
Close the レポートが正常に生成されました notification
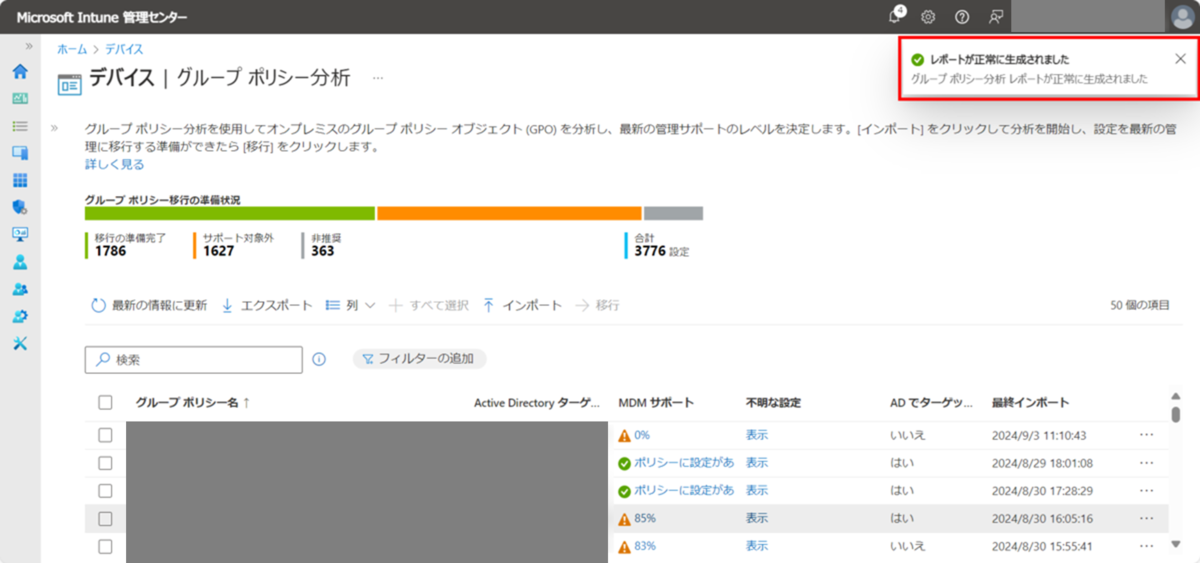coord(1180,59)
